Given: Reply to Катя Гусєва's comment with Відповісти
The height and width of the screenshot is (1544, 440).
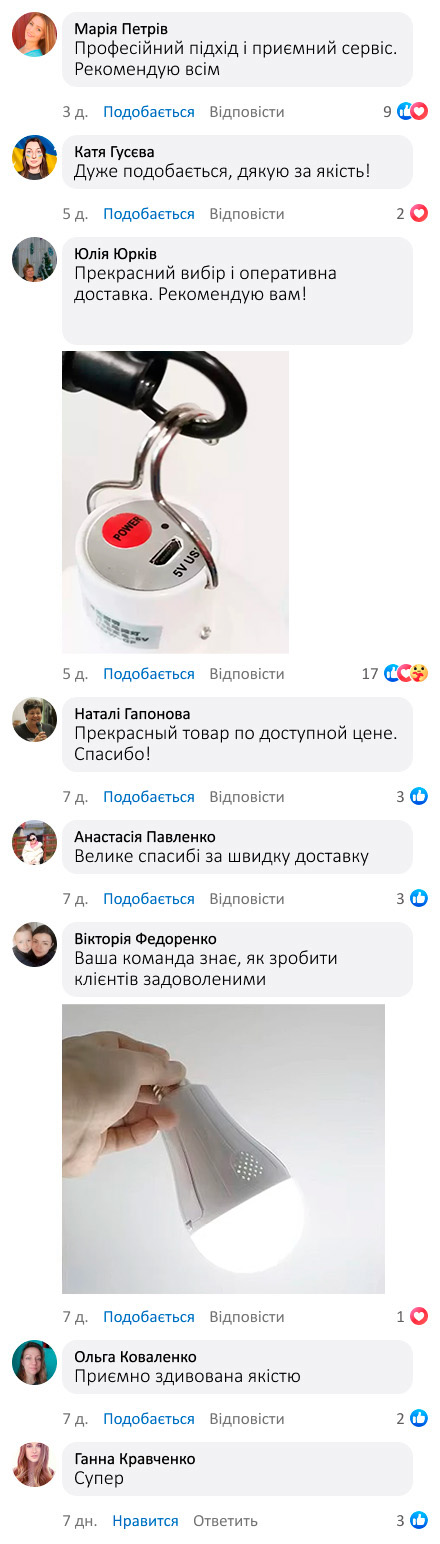Looking at the screenshot, I should point(247,214).
